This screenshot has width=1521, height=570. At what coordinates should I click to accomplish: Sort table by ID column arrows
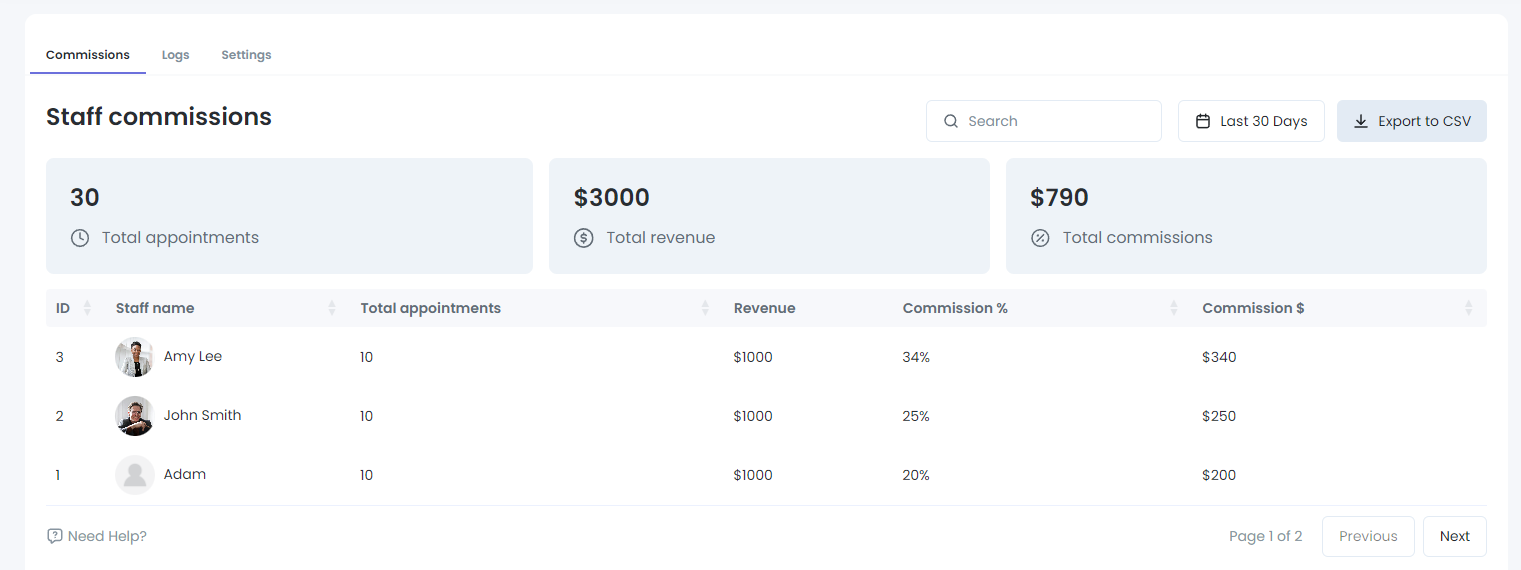coord(87,308)
